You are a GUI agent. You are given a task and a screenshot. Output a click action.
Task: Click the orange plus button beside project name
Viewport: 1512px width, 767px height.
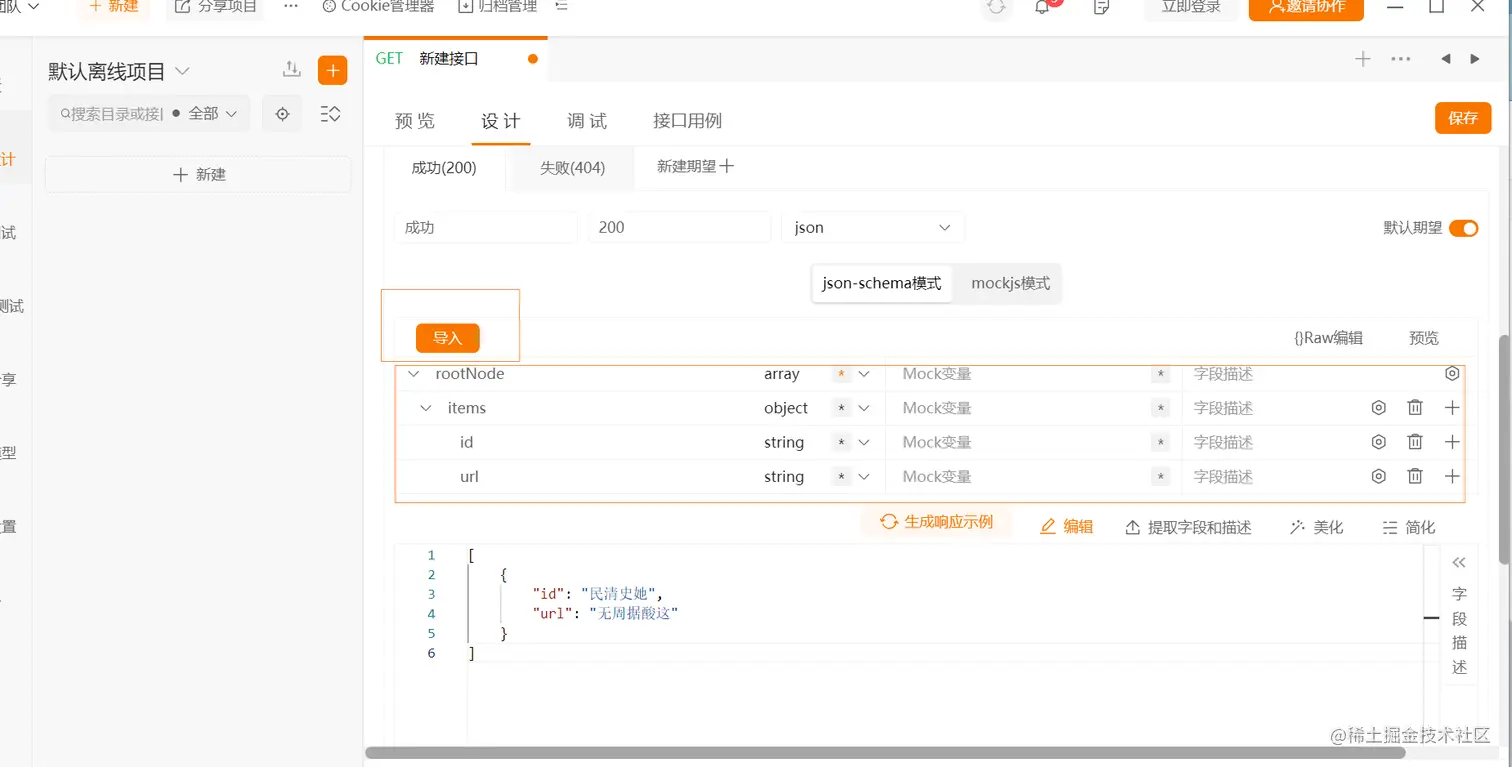click(332, 70)
